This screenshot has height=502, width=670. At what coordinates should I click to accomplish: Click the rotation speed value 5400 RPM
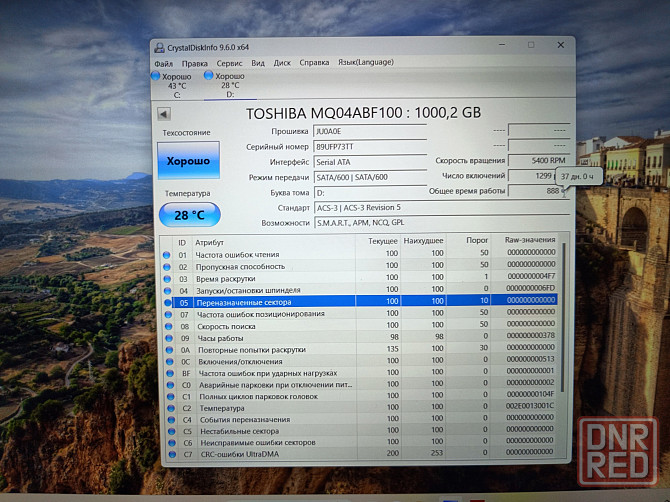(539, 161)
